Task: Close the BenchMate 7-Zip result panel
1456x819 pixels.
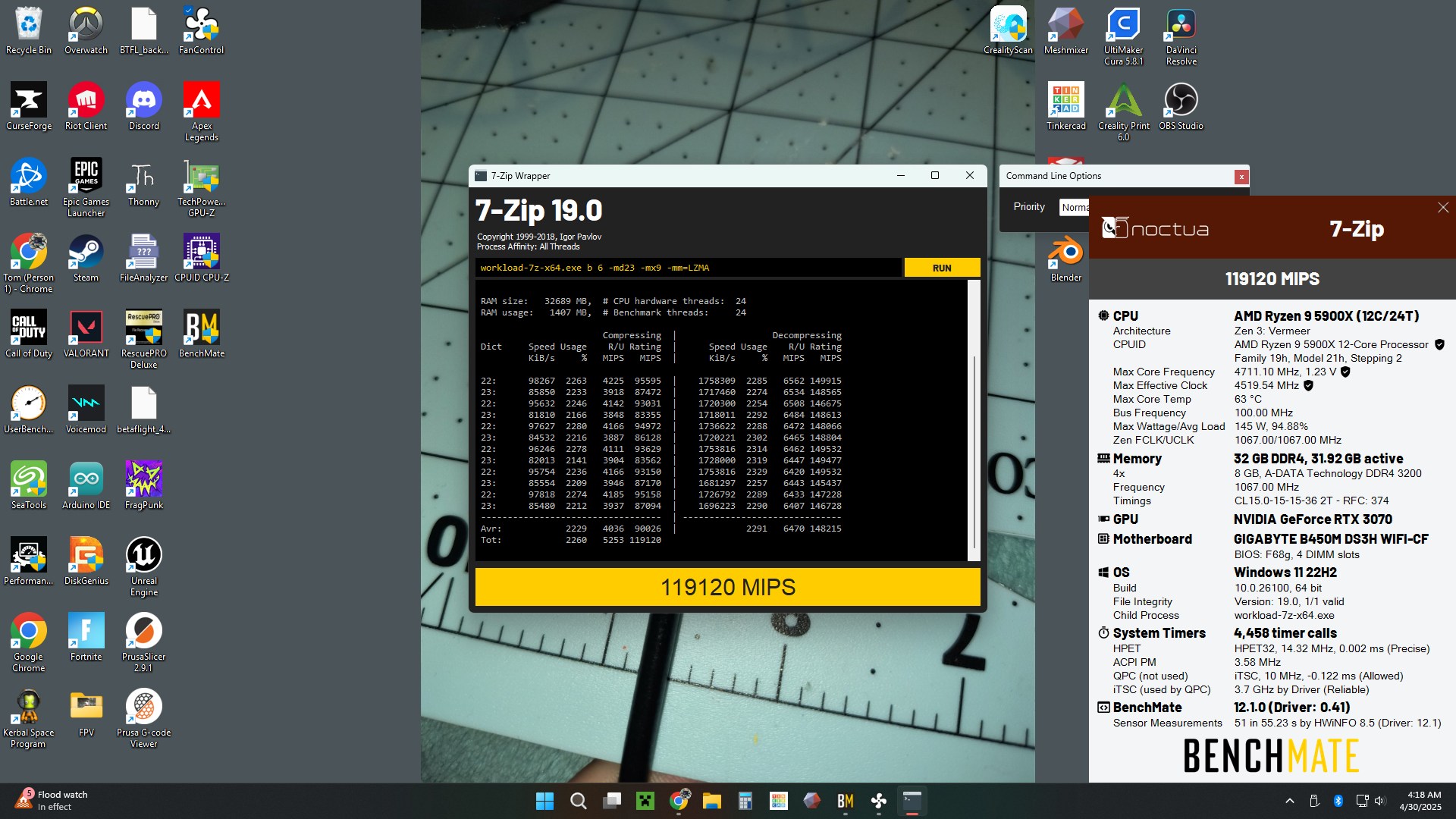Action: [1443, 208]
